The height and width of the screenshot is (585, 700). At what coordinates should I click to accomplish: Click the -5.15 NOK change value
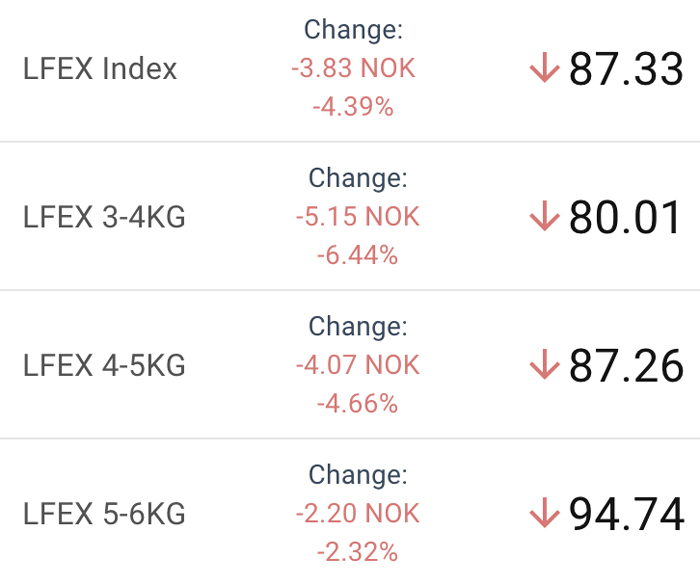pyautogui.click(x=358, y=217)
